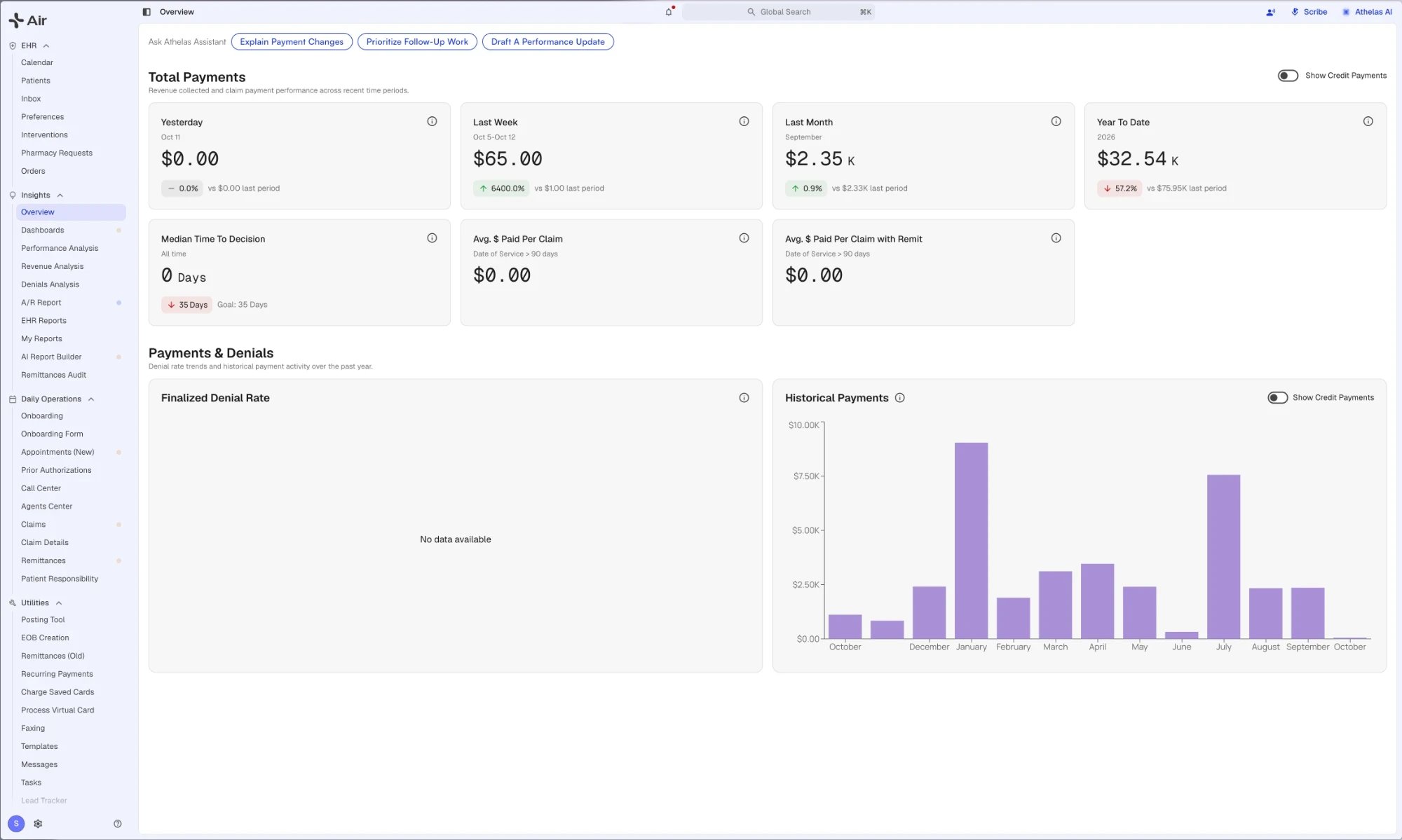Toggle the sidebar panel icon beside Overview
Viewport: 1402px width, 840px height.
147,12
